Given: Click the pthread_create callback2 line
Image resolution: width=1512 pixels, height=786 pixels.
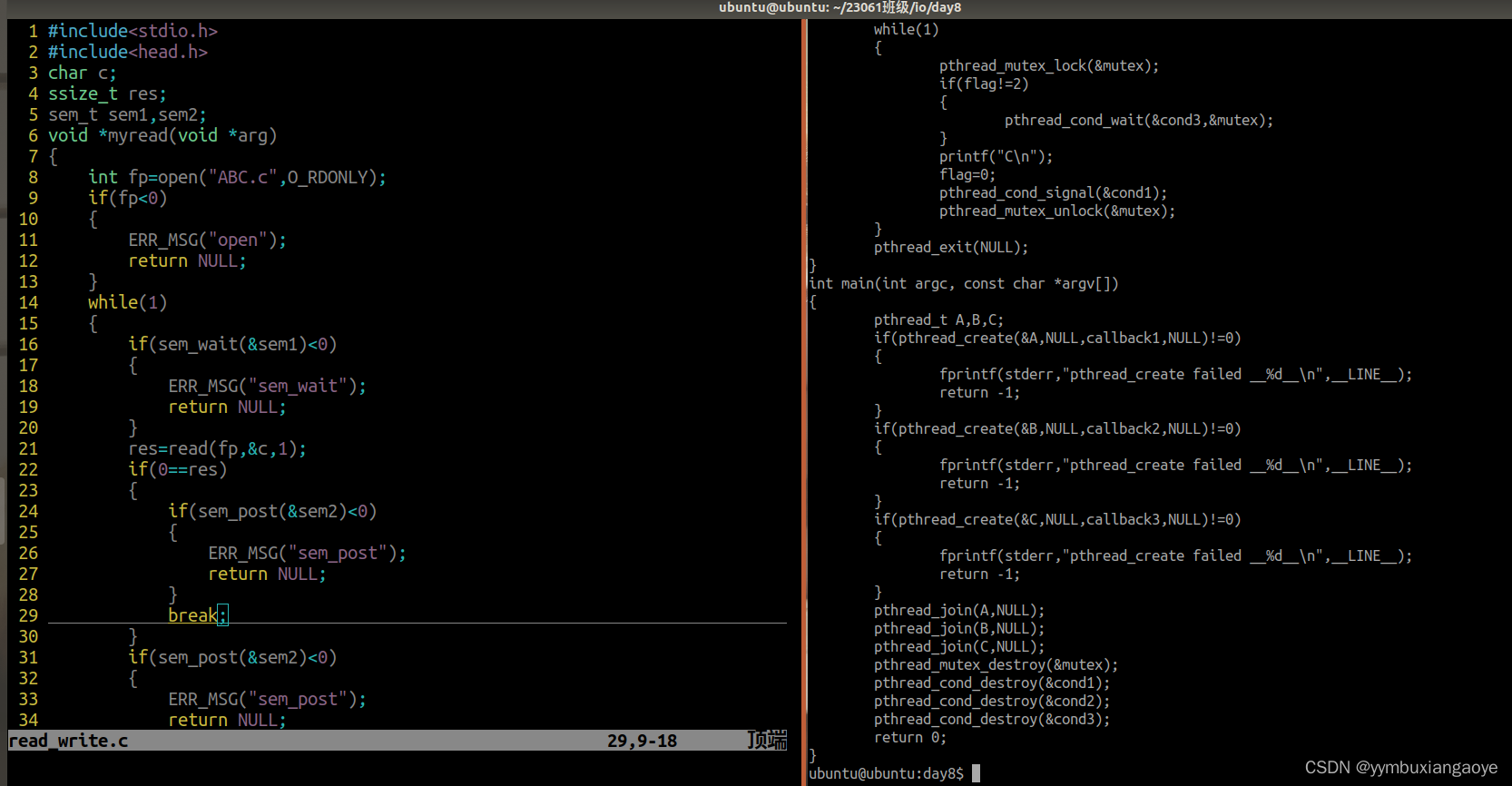Looking at the screenshot, I should pos(1056,428).
